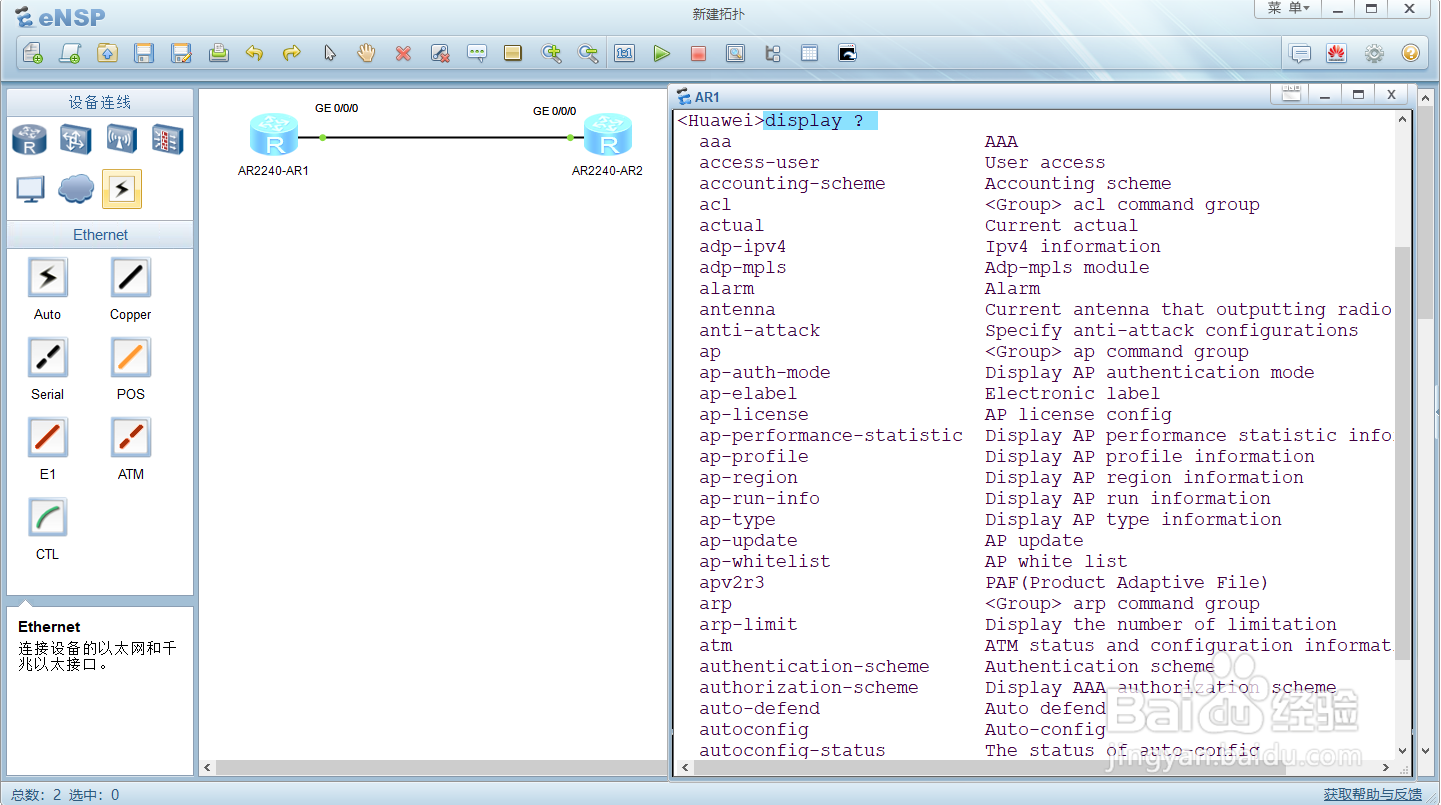Open the forum chat bubble icon

1300,53
